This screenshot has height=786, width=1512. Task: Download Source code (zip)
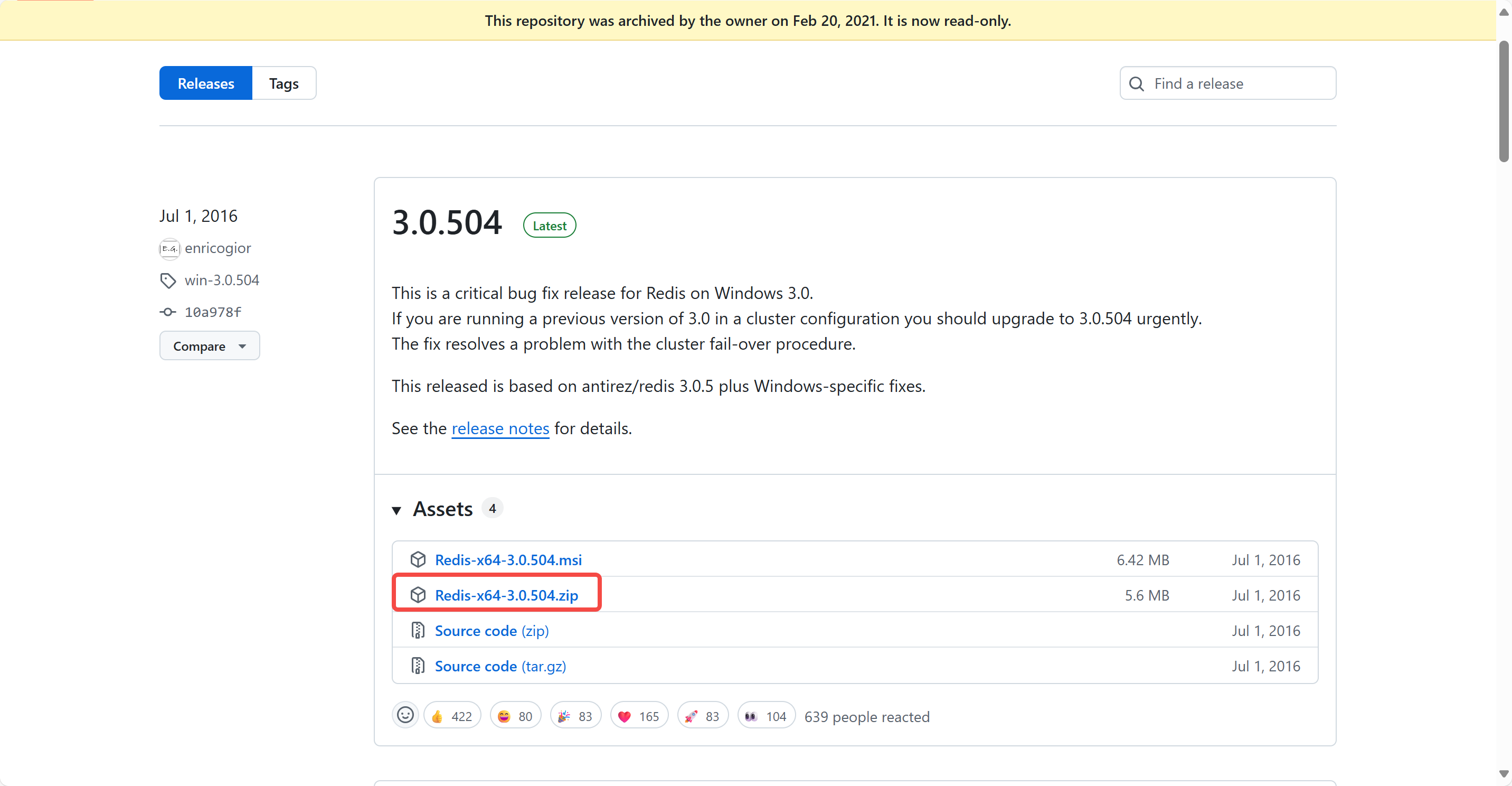click(x=492, y=631)
